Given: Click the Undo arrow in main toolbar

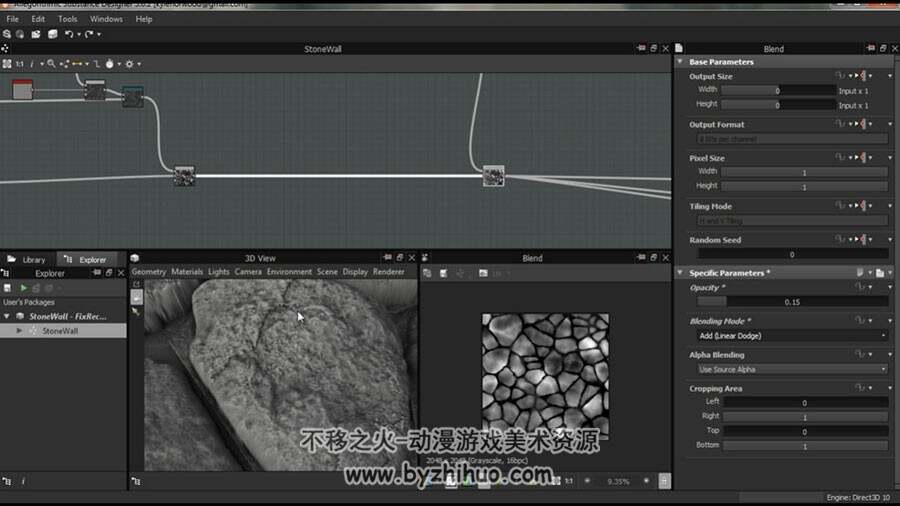Looking at the screenshot, I should coord(69,34).
